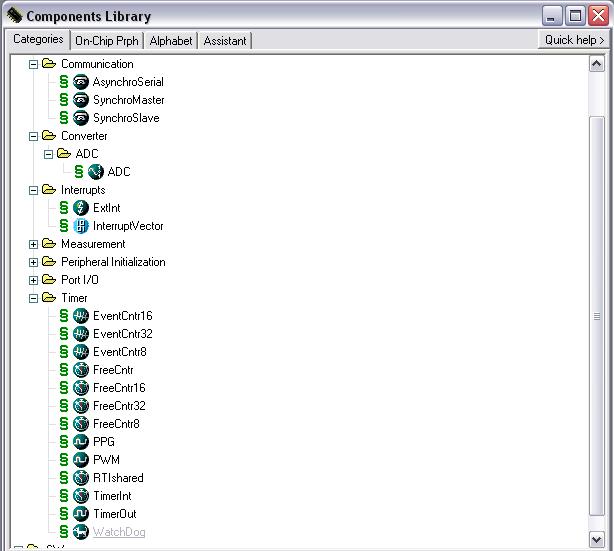Viewport: 614px width, 551px height.
Task: Expand the Measurement category
Action: pos(33,244)
